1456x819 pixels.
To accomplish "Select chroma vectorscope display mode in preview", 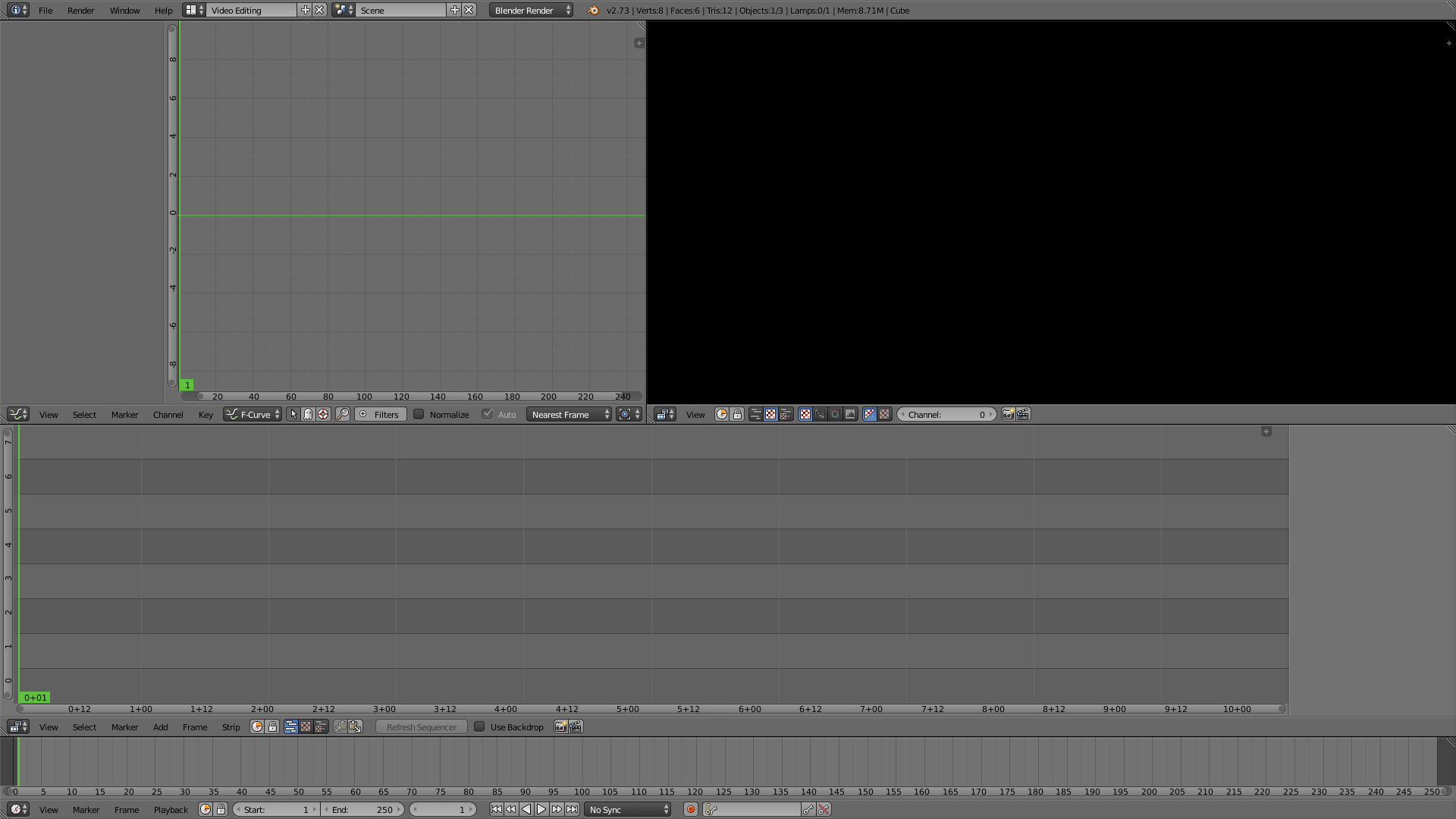I will (x=835, y=414).
